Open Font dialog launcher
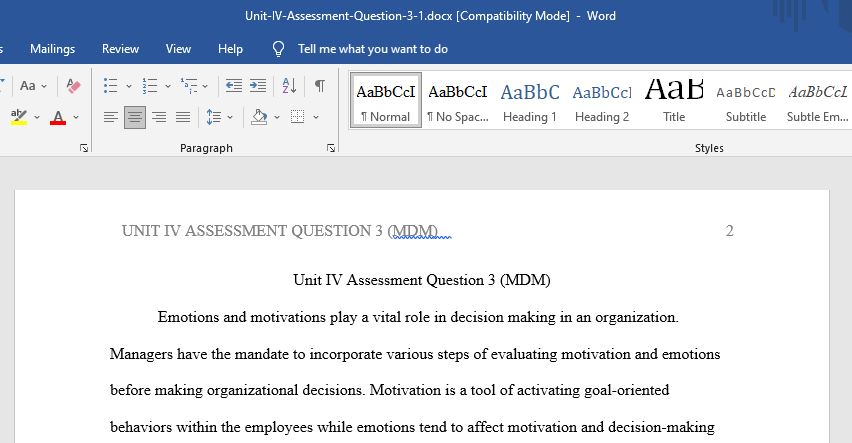852x443 pixels. click(x=84, y=148)
